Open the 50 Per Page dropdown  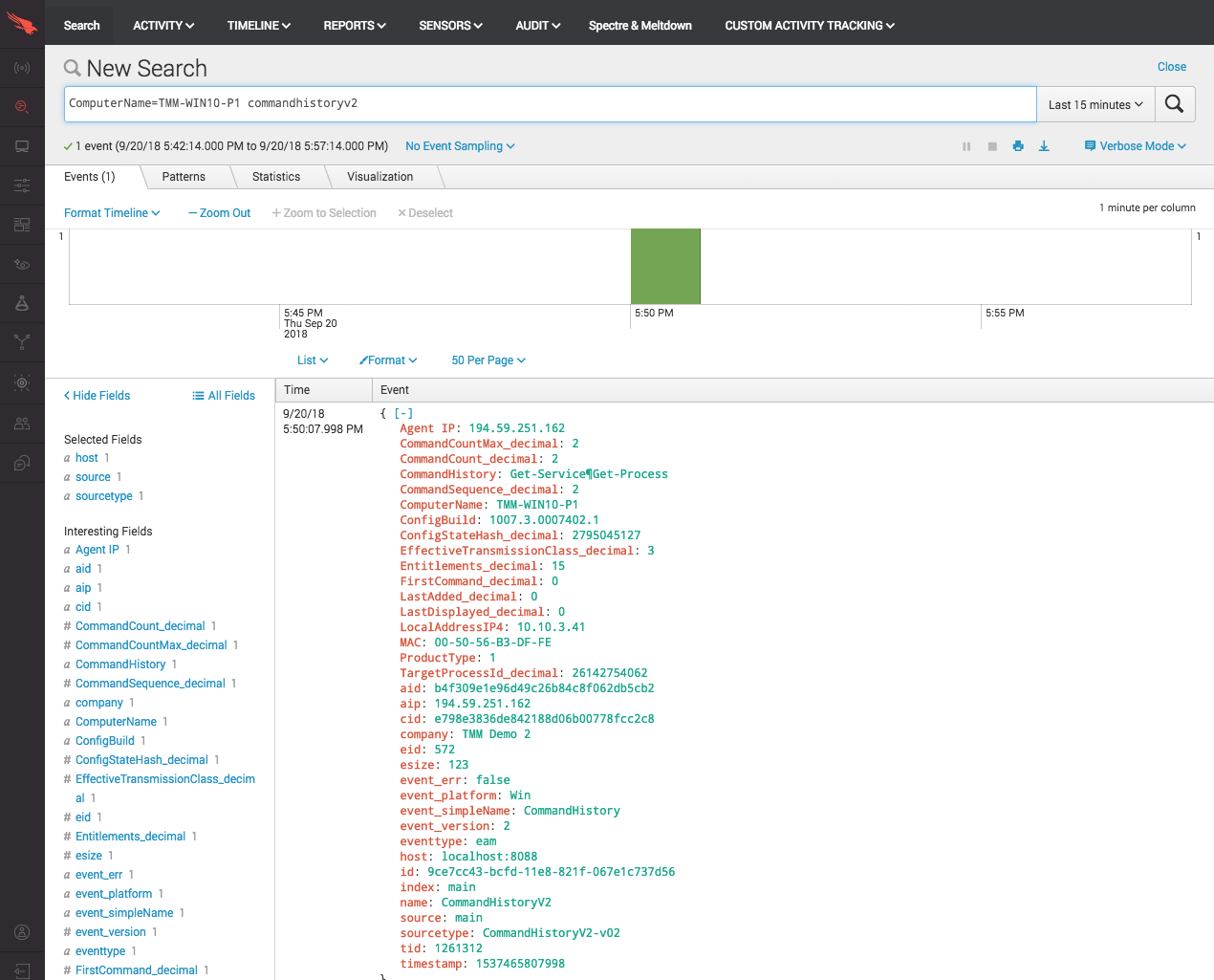click(488, 360)
